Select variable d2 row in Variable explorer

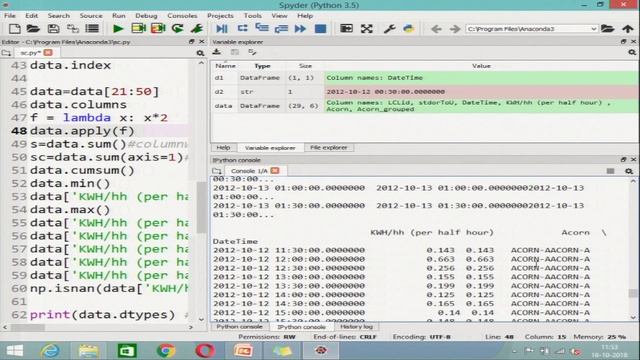[425, 91]
